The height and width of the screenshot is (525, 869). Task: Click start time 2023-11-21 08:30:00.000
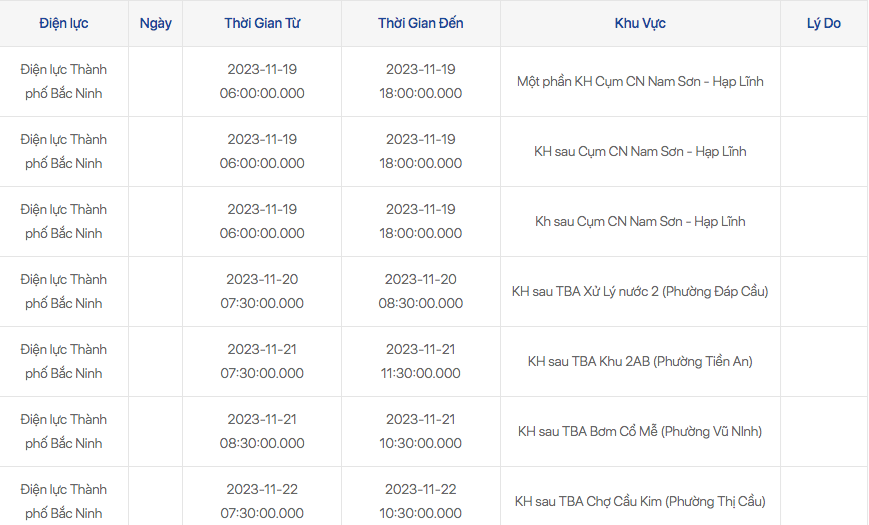(262, 431)
